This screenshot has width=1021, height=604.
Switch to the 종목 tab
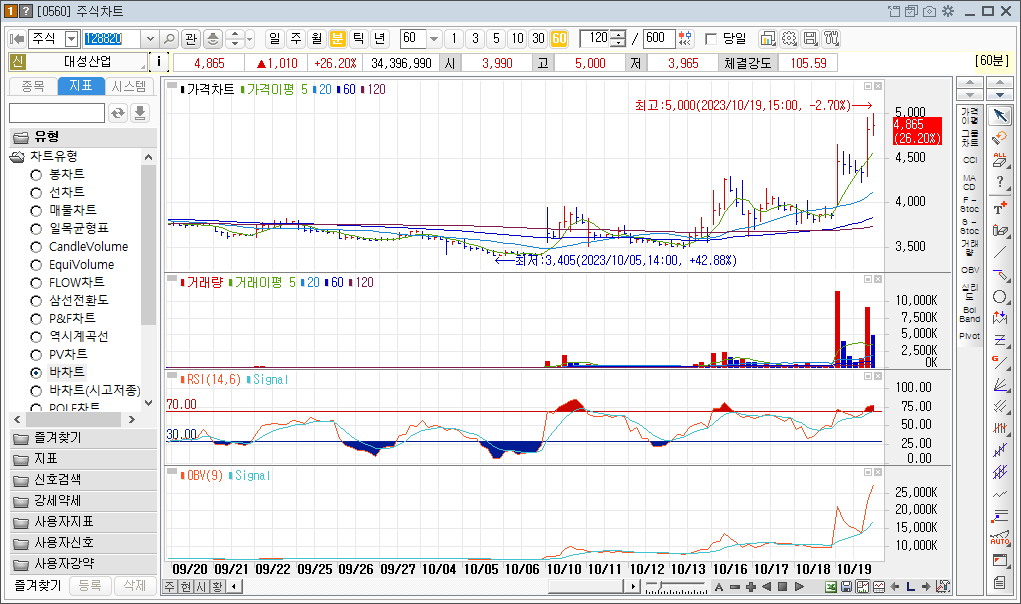33,86
